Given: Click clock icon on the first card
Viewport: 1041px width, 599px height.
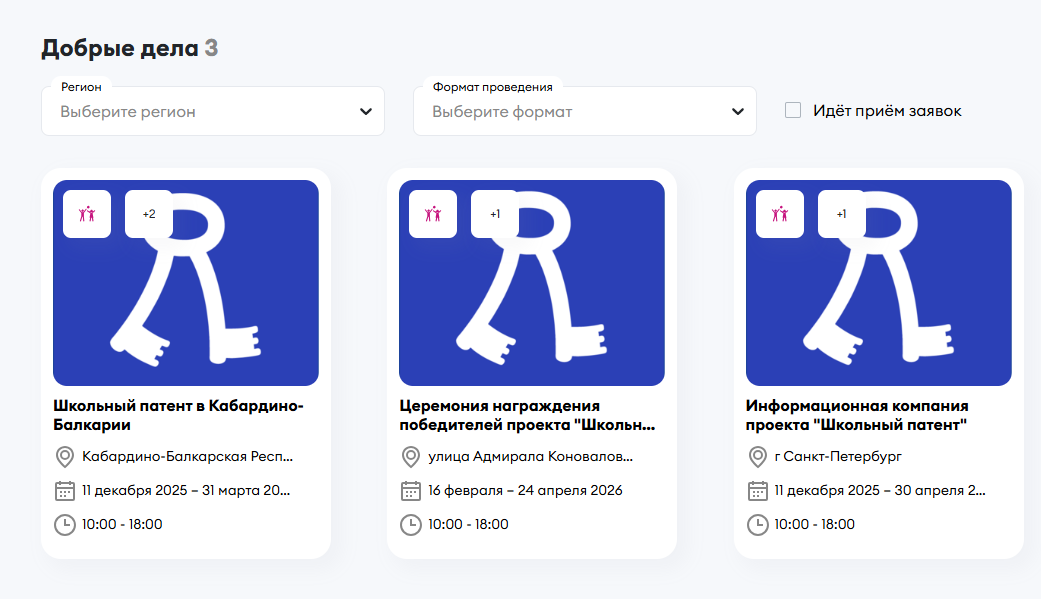Looking at the screenshot, I should click(64, 525).
